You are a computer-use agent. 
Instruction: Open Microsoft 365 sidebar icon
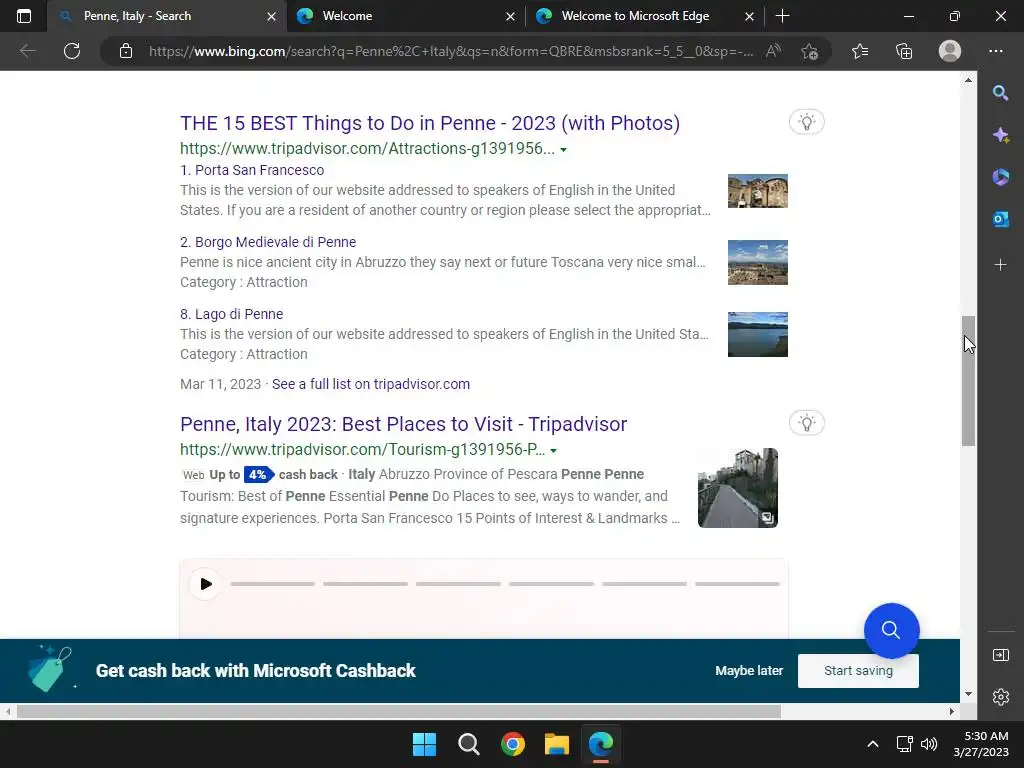[1000, 177]
